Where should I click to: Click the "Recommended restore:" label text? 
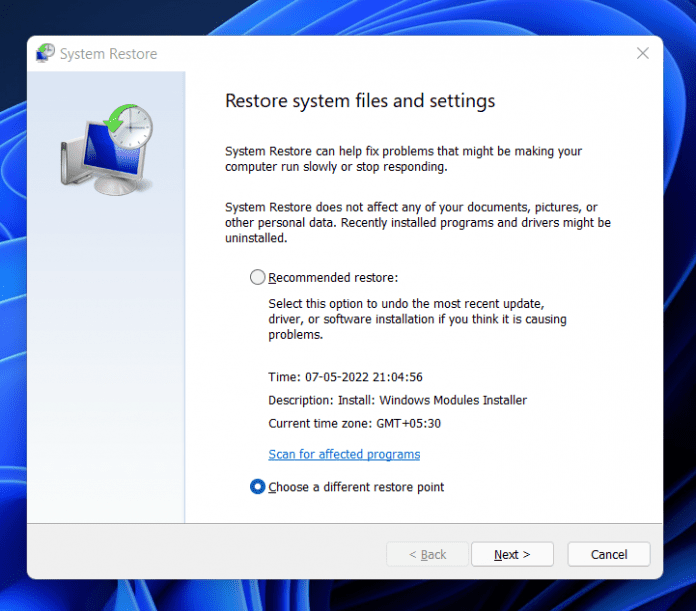coord(333,277)
